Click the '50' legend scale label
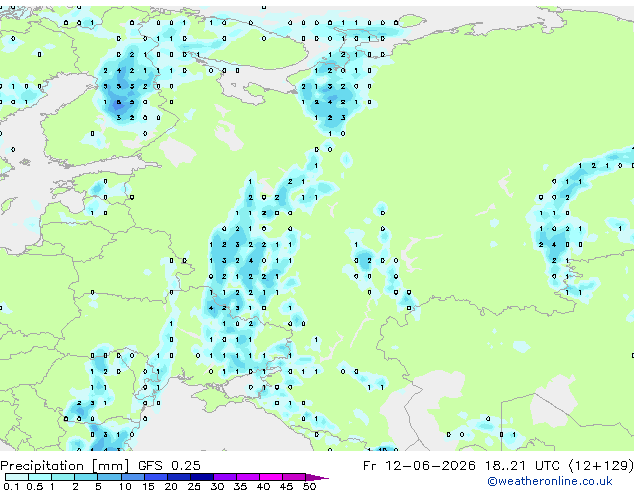The width and height of the screenshot is (634, 490). click(309, 486)
